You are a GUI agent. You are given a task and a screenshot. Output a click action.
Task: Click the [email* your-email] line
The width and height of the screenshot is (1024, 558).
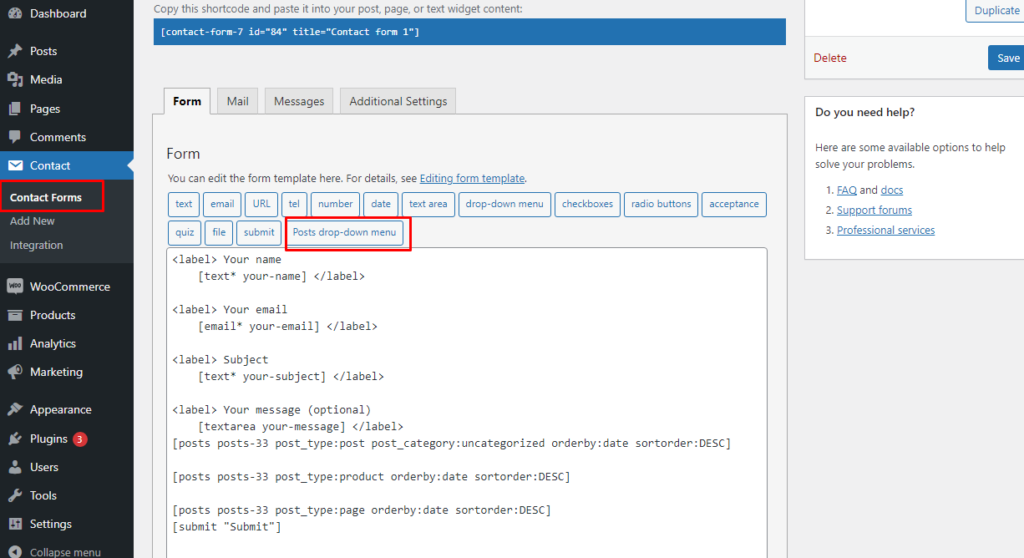point(287,326)
